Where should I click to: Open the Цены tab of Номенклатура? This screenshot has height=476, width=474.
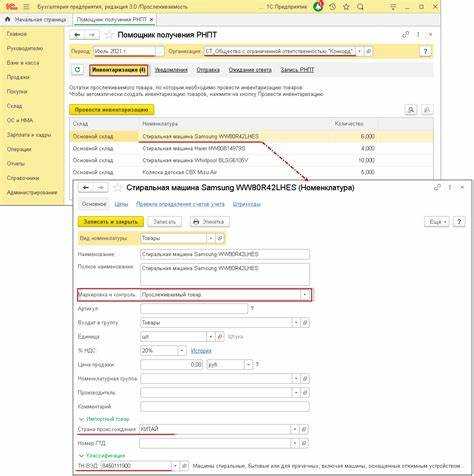(121, 204)
